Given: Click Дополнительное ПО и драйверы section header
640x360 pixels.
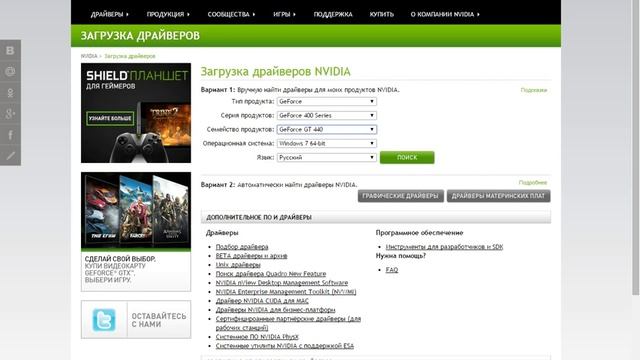Looking at the screenshot, I should click(x=376, y=217).
